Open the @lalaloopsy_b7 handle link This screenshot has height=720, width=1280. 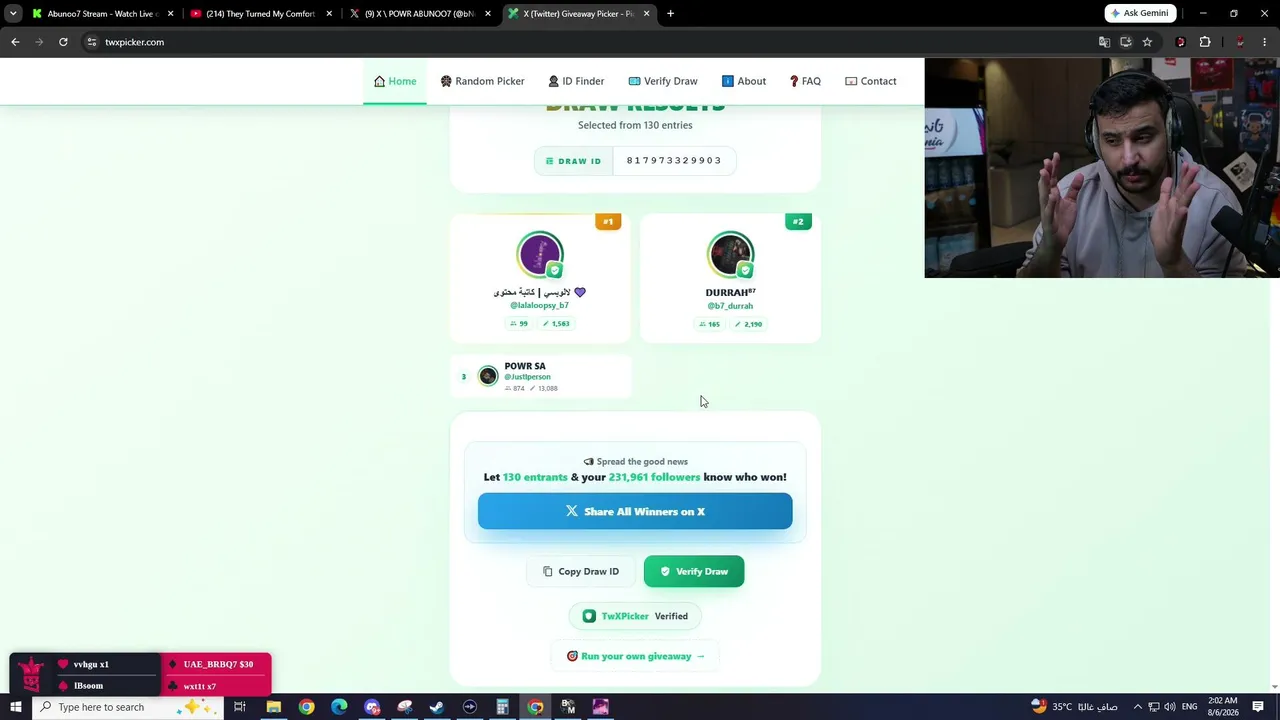[x=539, y=305]
